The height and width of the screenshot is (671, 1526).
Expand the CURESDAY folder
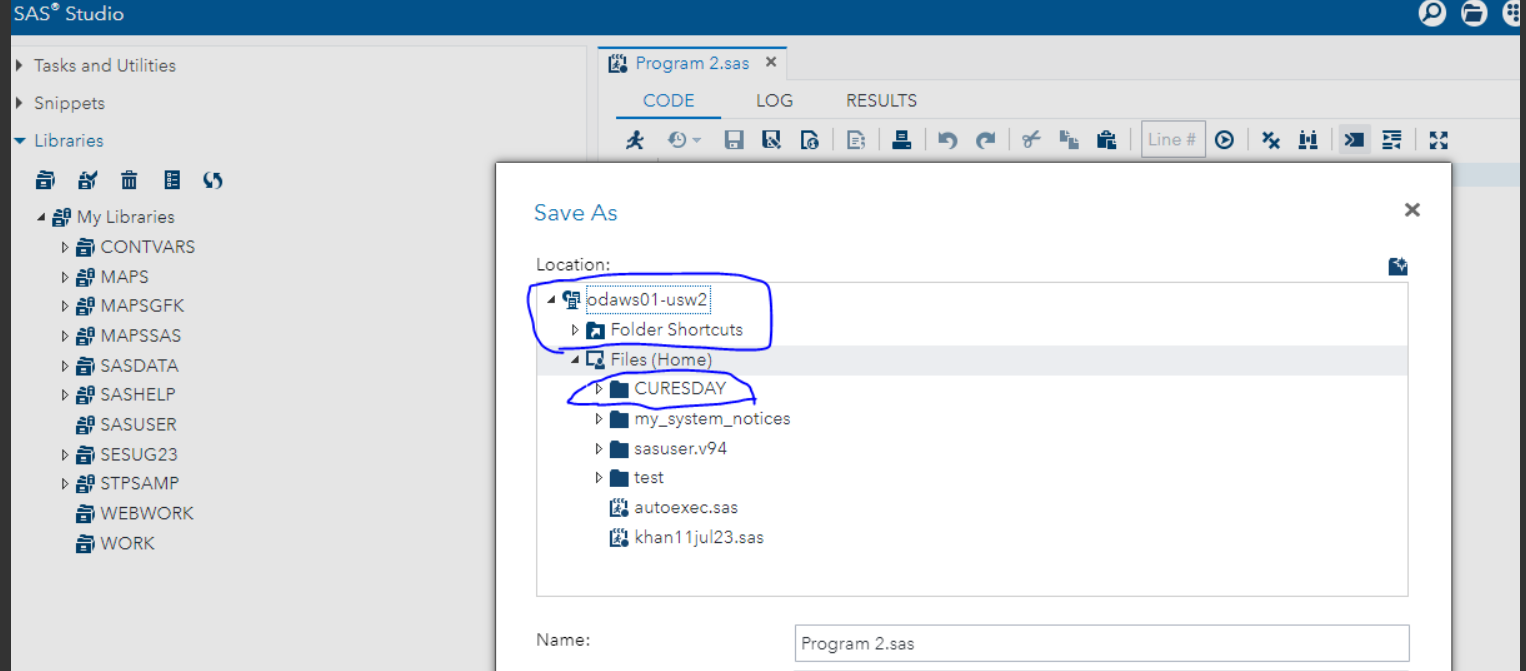pyautogui.click(x=597, y=388)
